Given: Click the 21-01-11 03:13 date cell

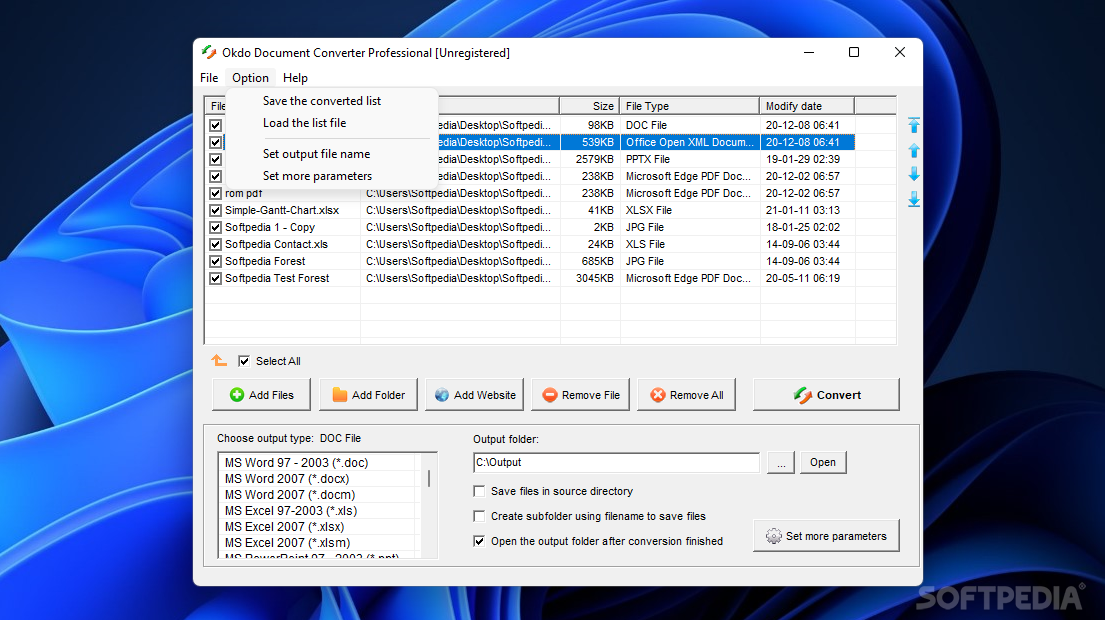Looking at the screenshot, I should pyautogui.click(x=803, y=210).
